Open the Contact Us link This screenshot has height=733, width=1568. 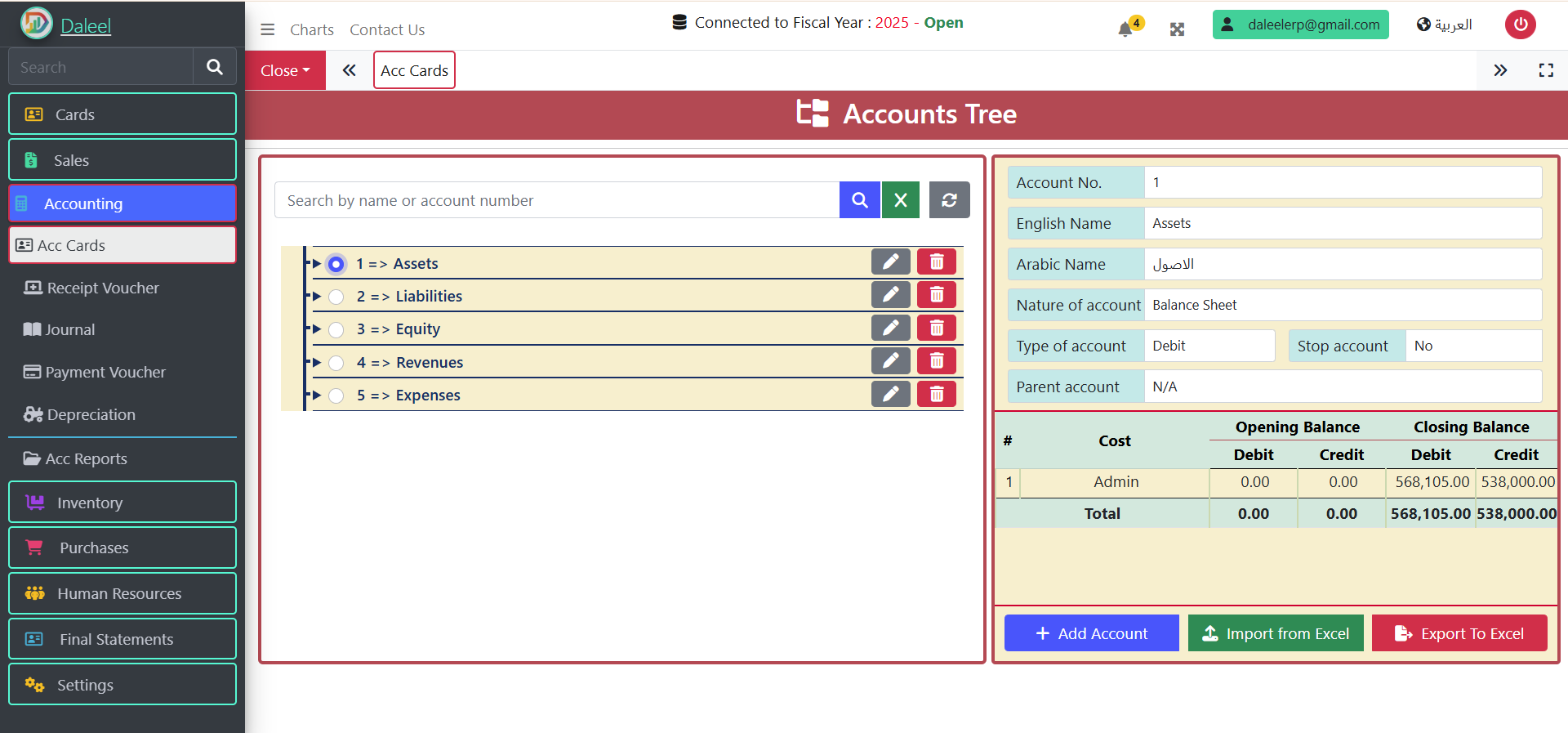pos(387,30)
